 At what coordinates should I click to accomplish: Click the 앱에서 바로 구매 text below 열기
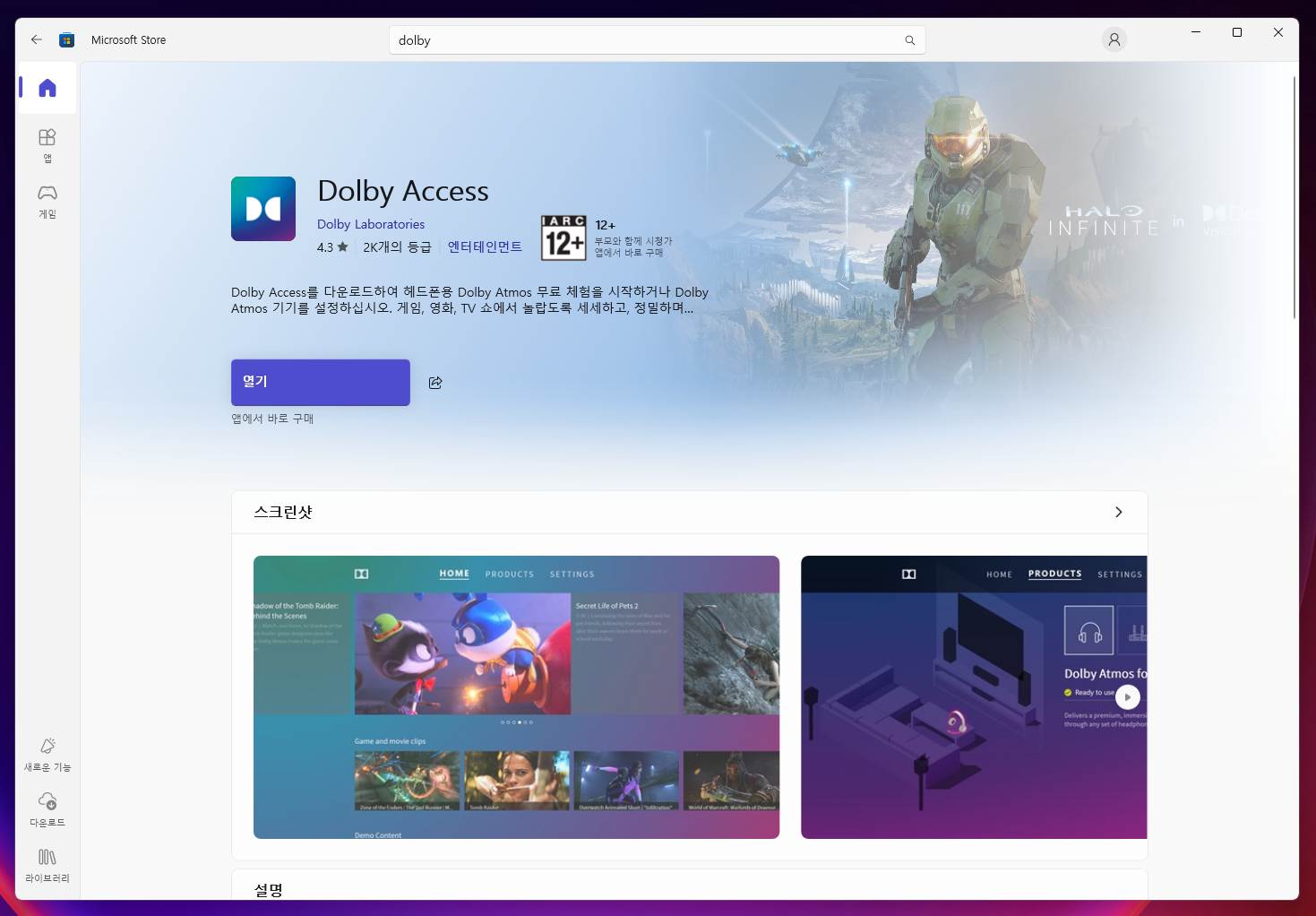tap(272, 419)
